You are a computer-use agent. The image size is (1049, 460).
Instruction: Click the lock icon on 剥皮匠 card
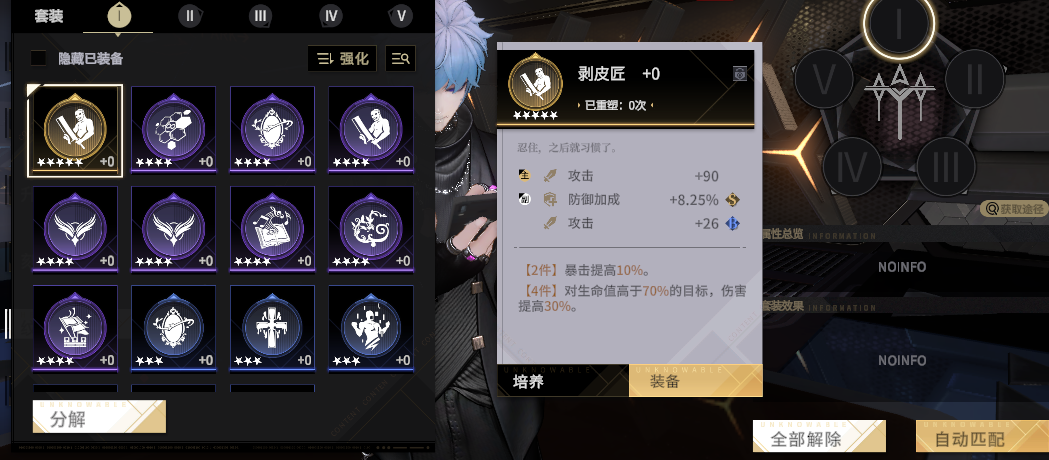[x=739, y=74]
